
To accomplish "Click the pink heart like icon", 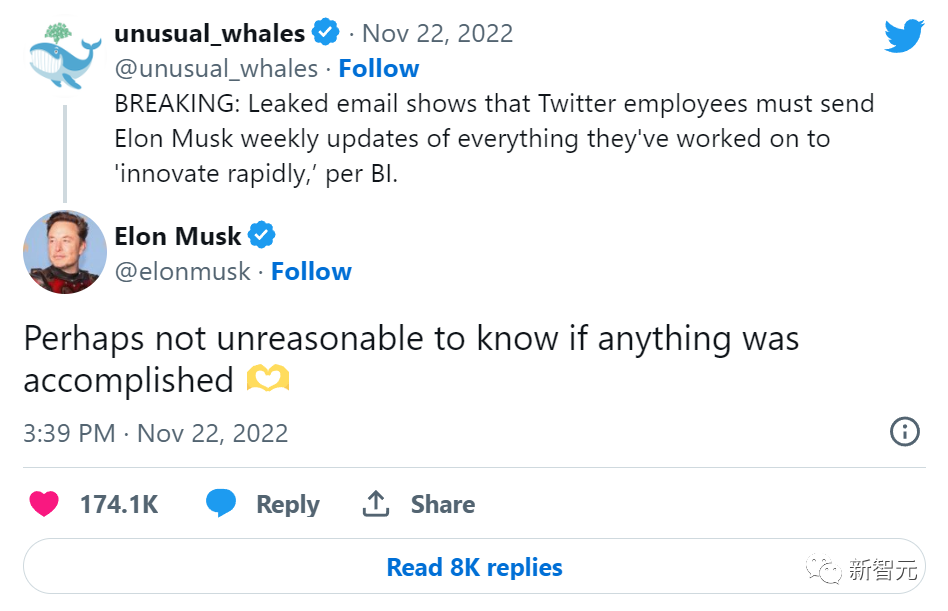I will 44,504.
